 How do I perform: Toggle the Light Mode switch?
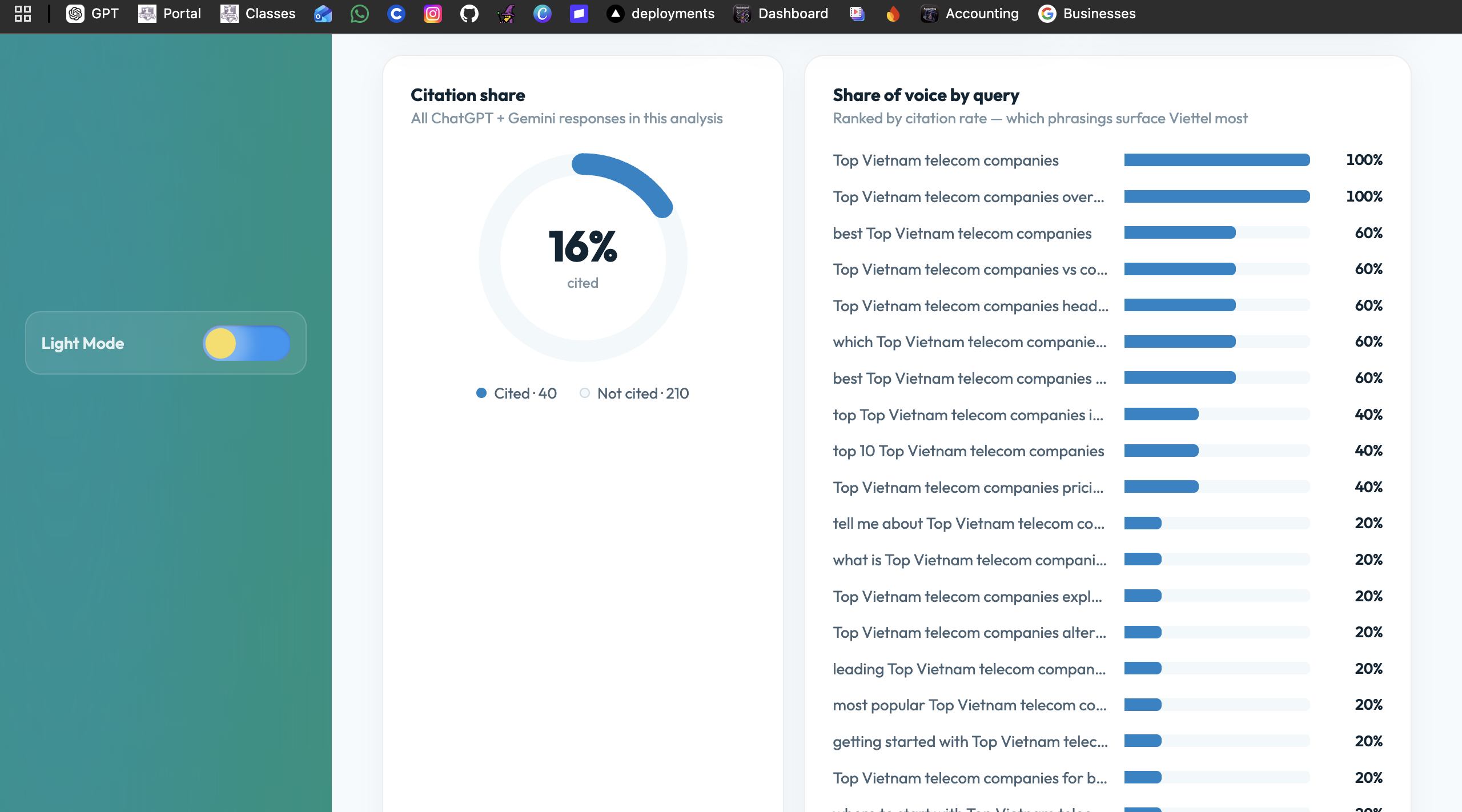[246, 343]
